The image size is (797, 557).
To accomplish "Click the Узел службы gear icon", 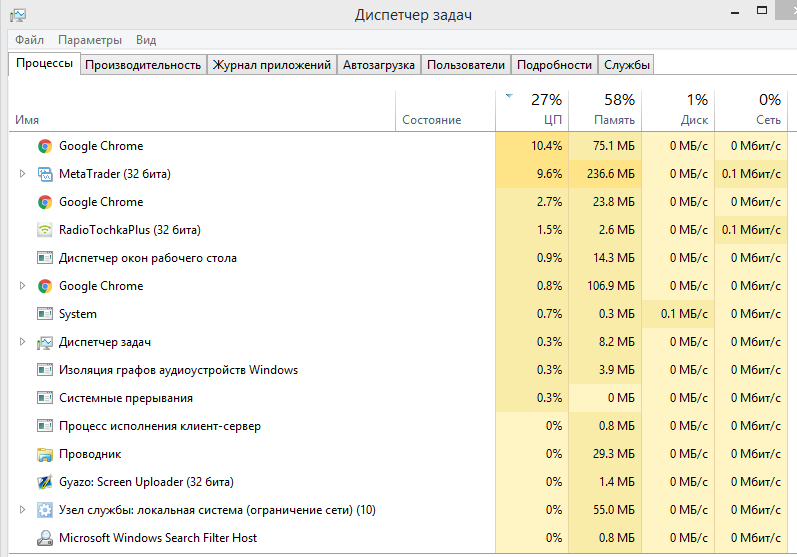I will [45, 510].
